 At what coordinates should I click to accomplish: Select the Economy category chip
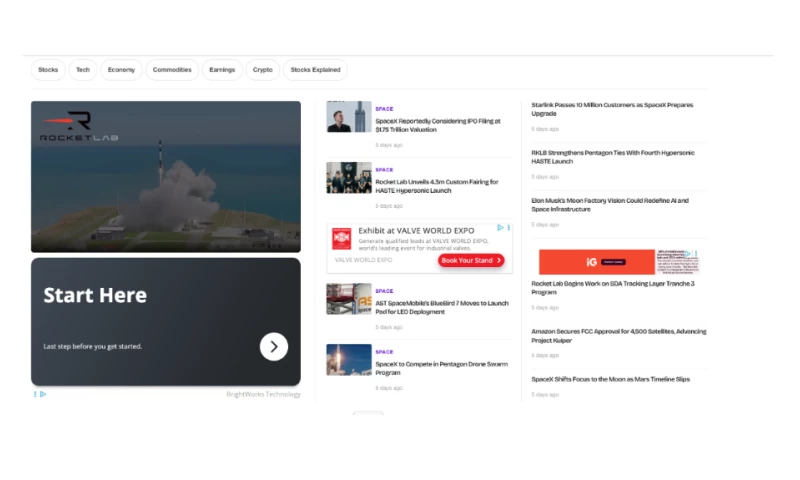[121, 70]
